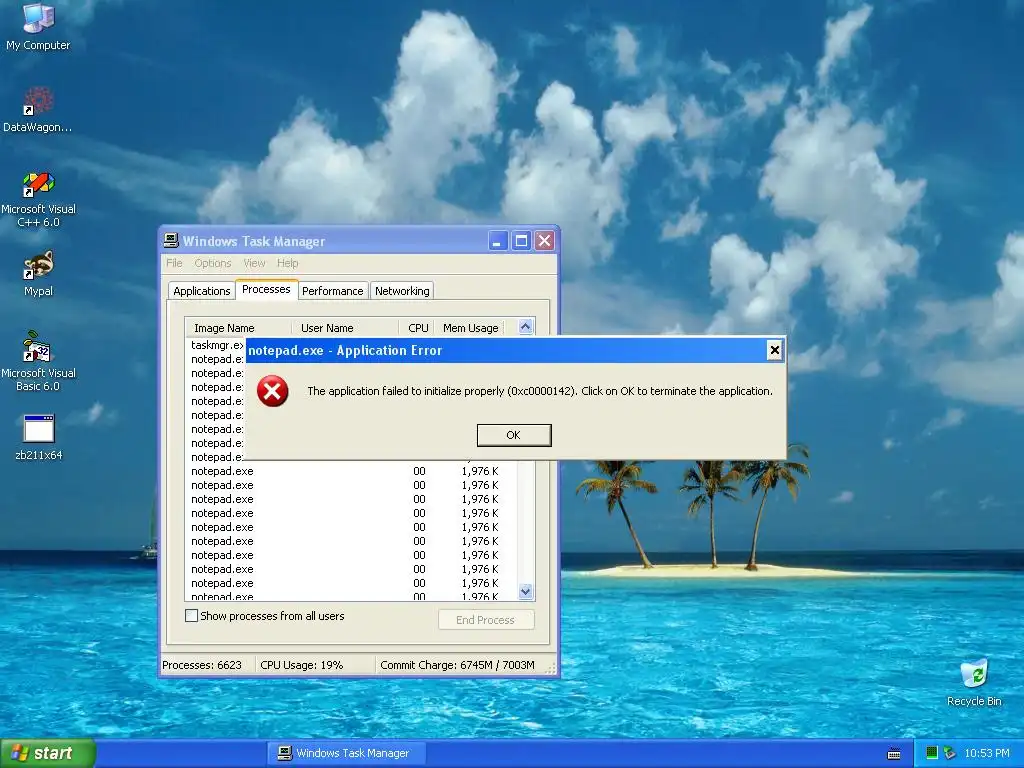Click Commit Charge status bar entry
1024x768 pixels.
point(457,665)
